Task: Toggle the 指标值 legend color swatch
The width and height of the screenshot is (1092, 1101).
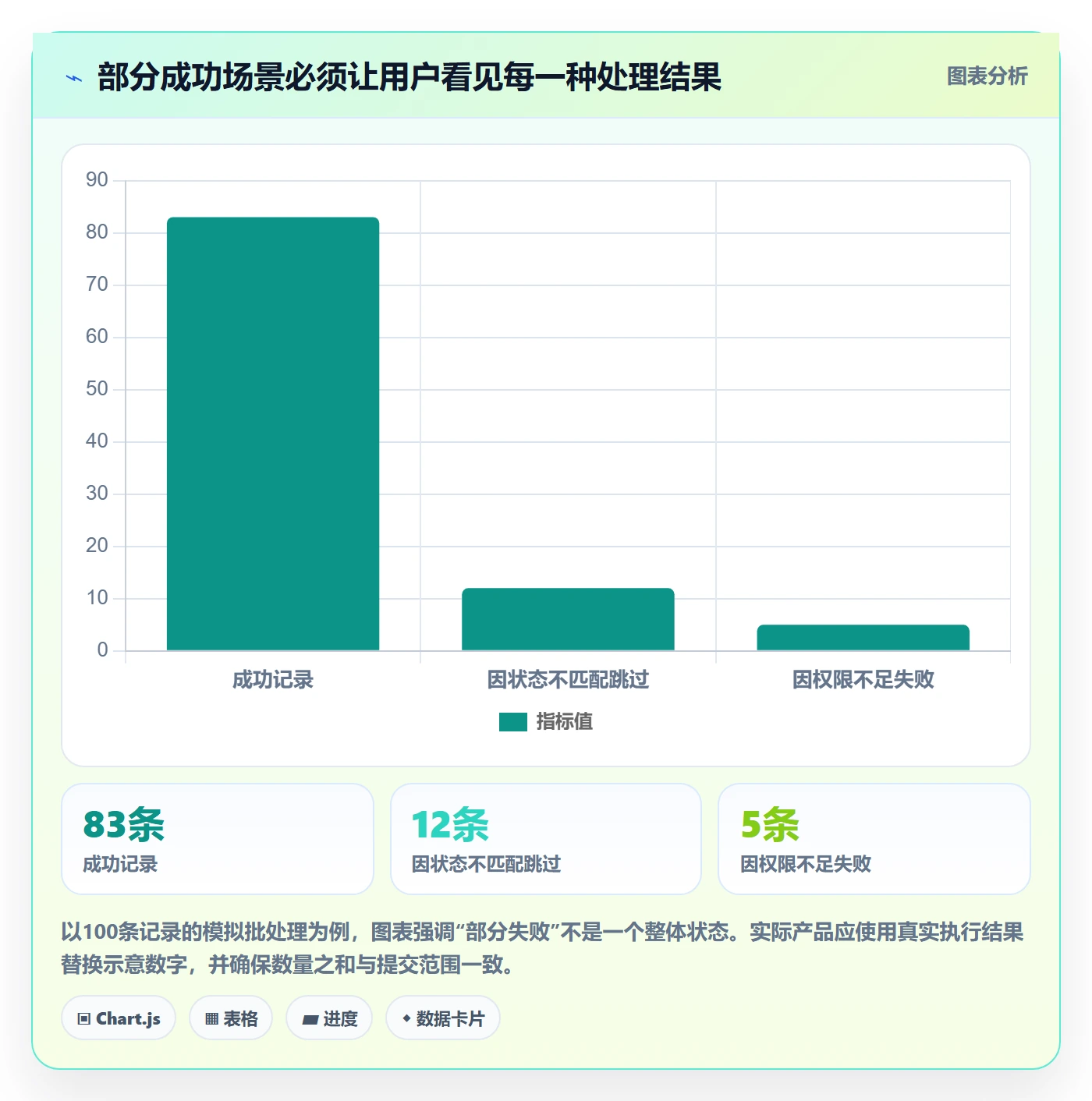Action: coord(513,722)
